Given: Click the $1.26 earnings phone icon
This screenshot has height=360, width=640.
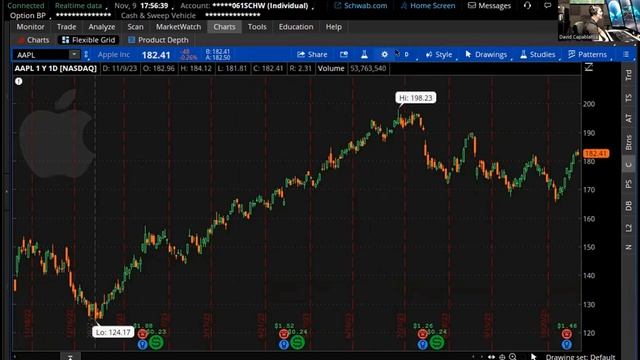Looking at the screenshot, I should pyautogui.click(x=422, y=334).
